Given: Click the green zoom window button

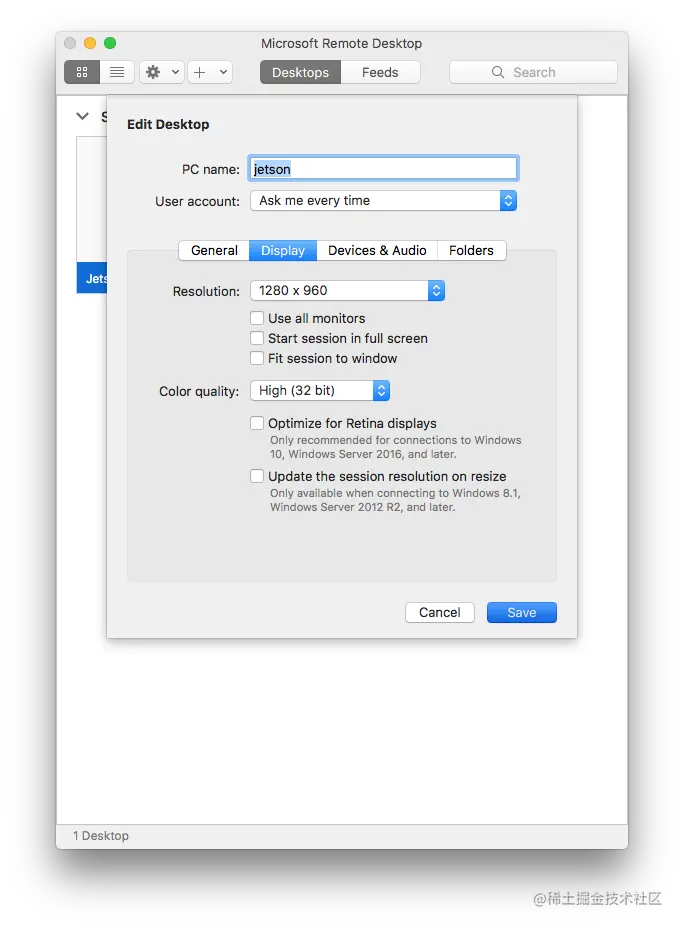Looking at the screenshot, I should [x=110, y=43].
